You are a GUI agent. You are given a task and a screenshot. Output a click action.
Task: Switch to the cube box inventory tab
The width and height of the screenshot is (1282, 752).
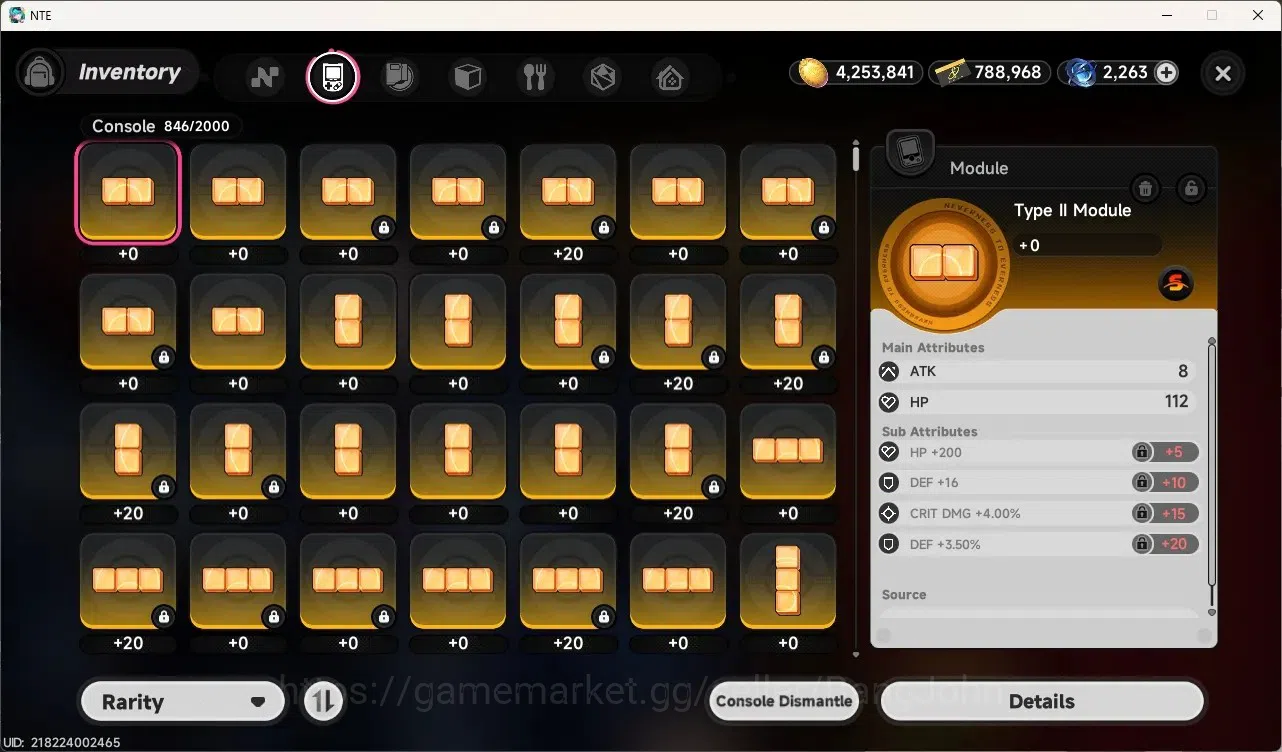pos(467,77)
